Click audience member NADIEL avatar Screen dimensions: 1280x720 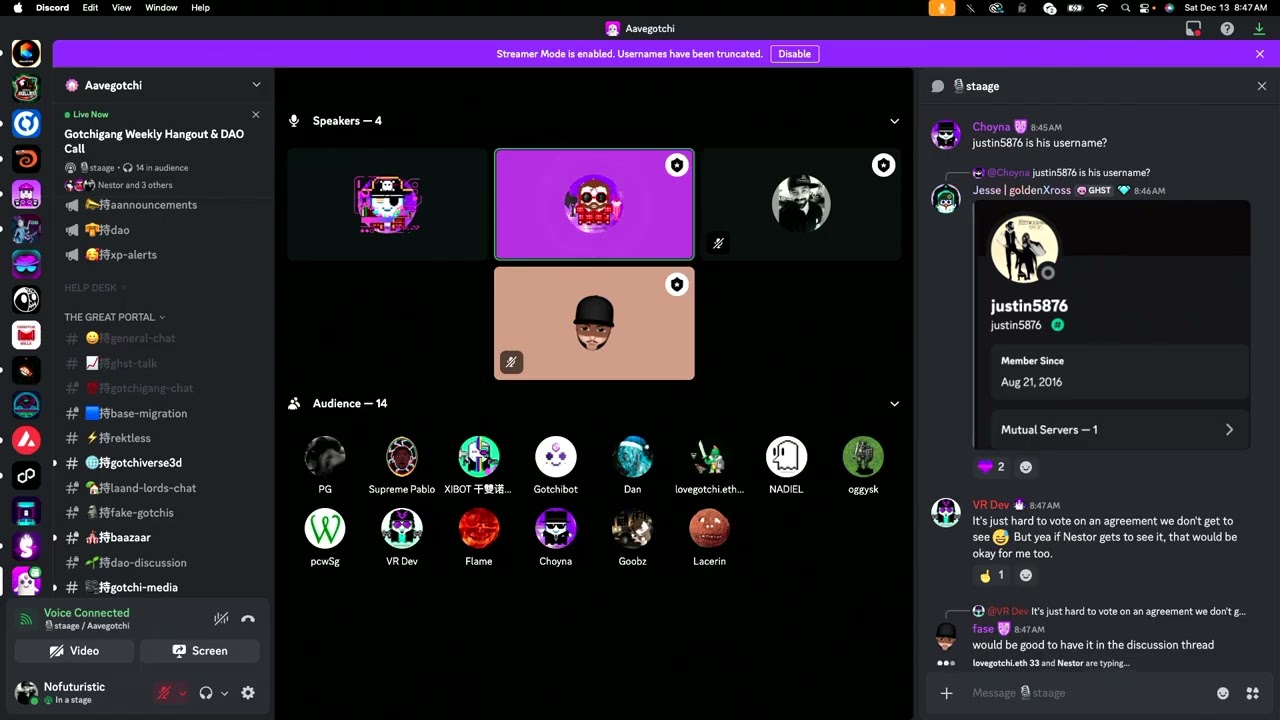point(786,457)
